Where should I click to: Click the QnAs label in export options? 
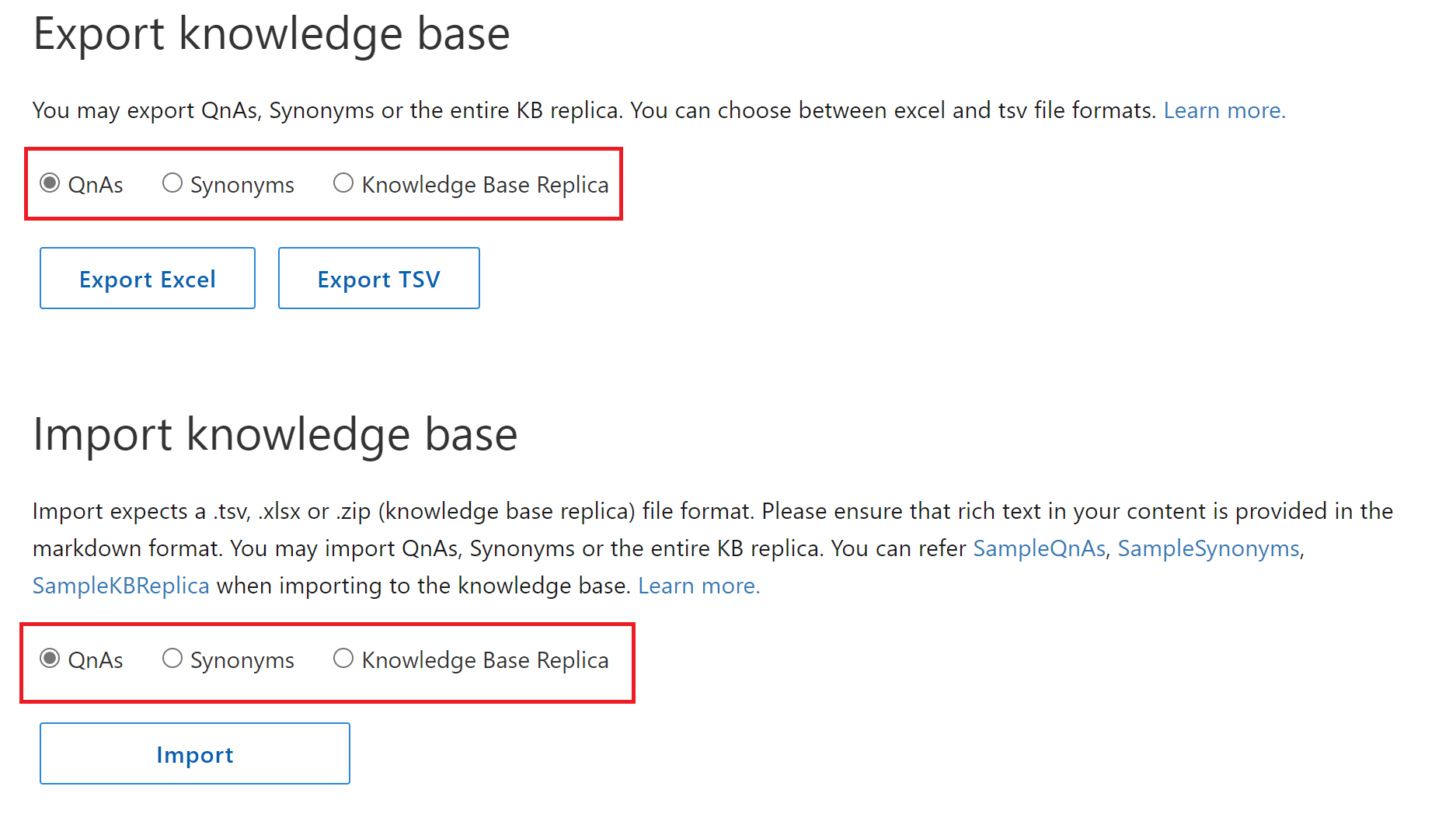pos(96,184)
